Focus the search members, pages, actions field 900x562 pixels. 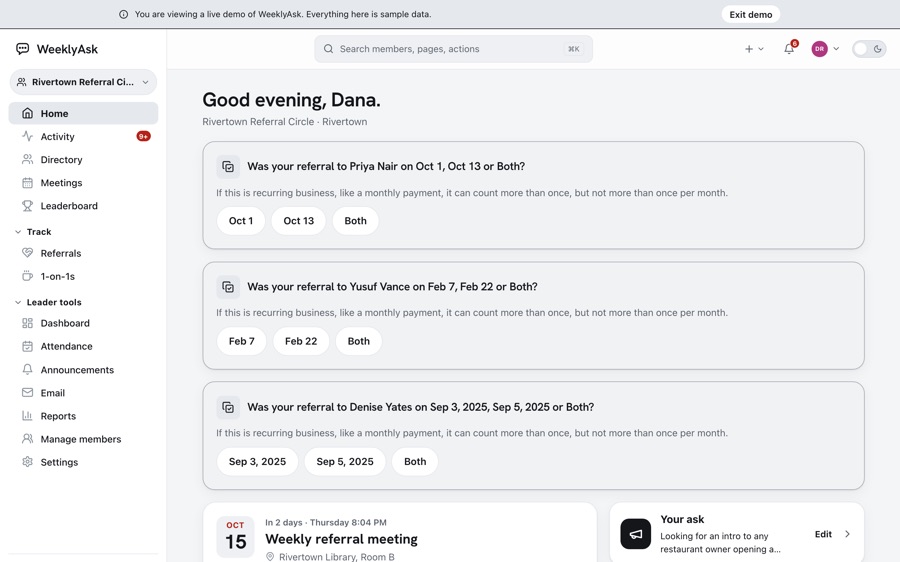(x=453, y=49)
